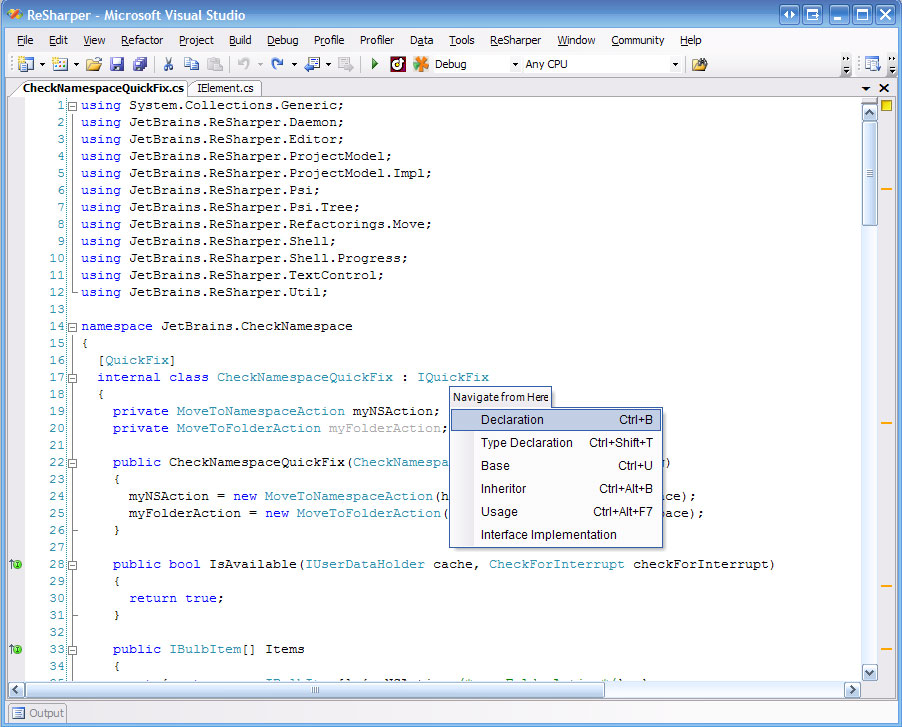This screenshot has height=727, width=902.
Task: Click the Open File folder icon
Action: click(x=93, y=64)
